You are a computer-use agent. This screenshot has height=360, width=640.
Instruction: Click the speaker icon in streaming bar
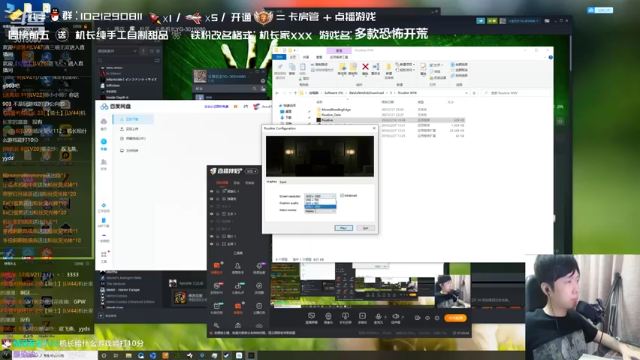[x=395, y=316]
